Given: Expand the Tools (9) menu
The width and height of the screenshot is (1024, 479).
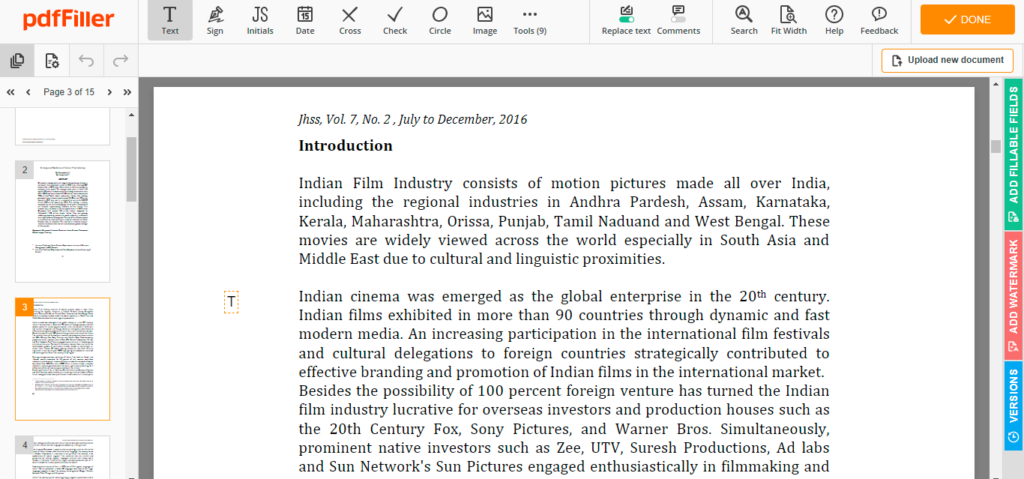Looking at the screenshot, I should coord(530,20).
